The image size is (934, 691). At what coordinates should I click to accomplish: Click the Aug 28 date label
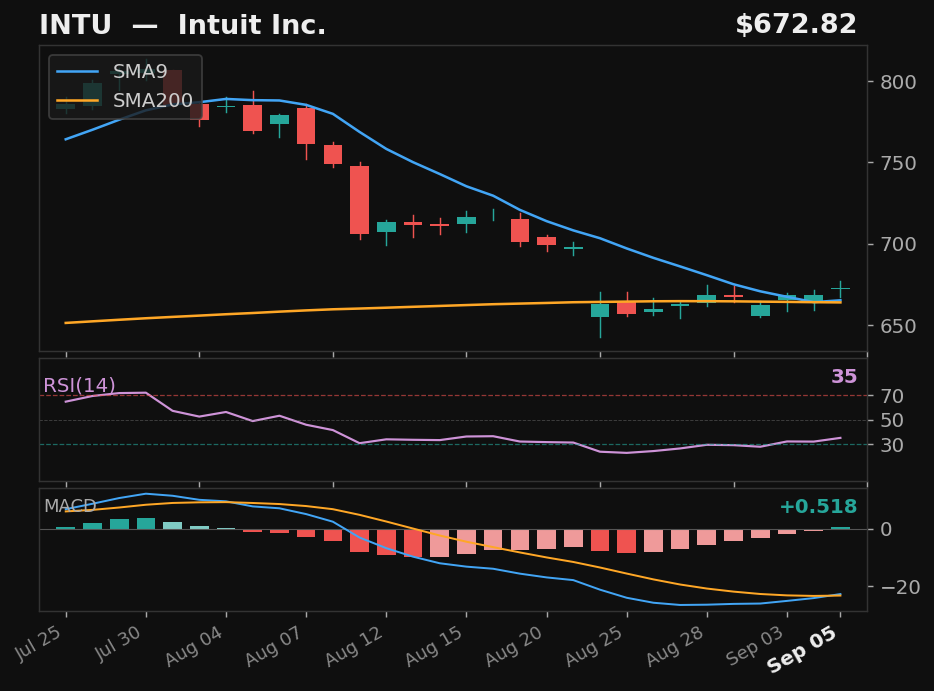(675, 646)
